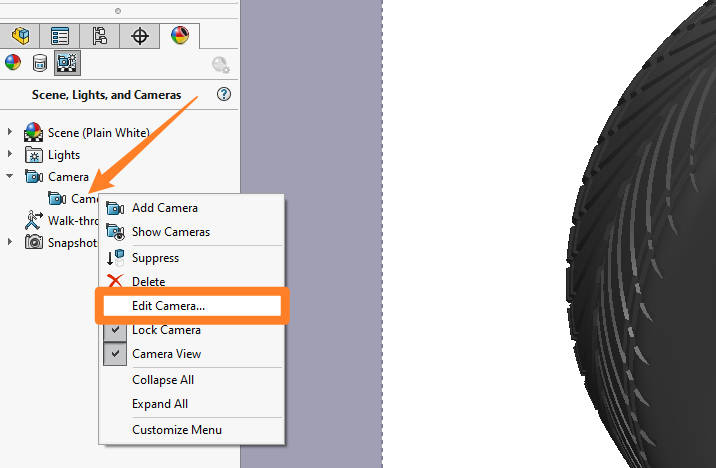Image resolution: width=716 pixels, height=468 pixels.
Task: Expand the Scene (Plain White) node
Action: pos(10,132)
